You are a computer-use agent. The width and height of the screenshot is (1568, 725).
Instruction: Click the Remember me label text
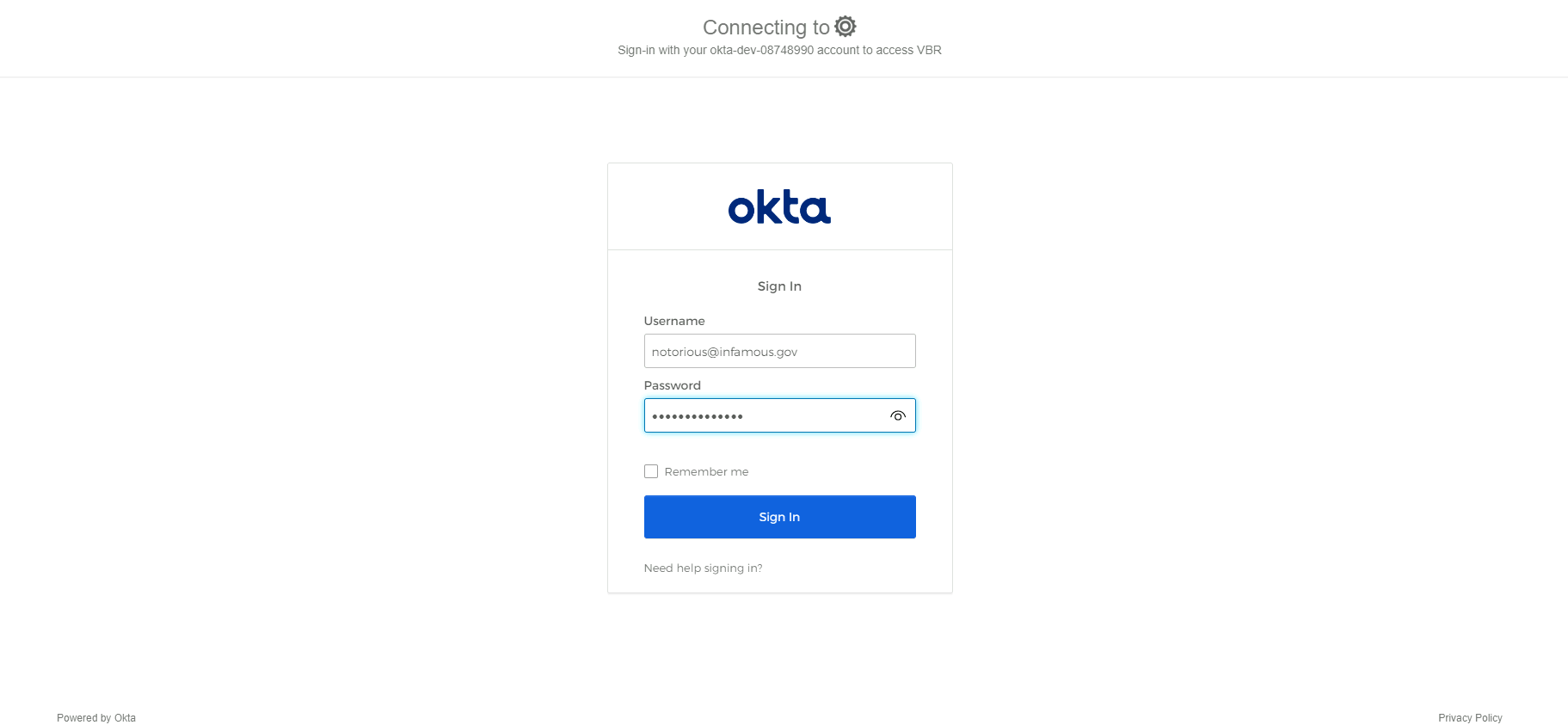[706, 471]
